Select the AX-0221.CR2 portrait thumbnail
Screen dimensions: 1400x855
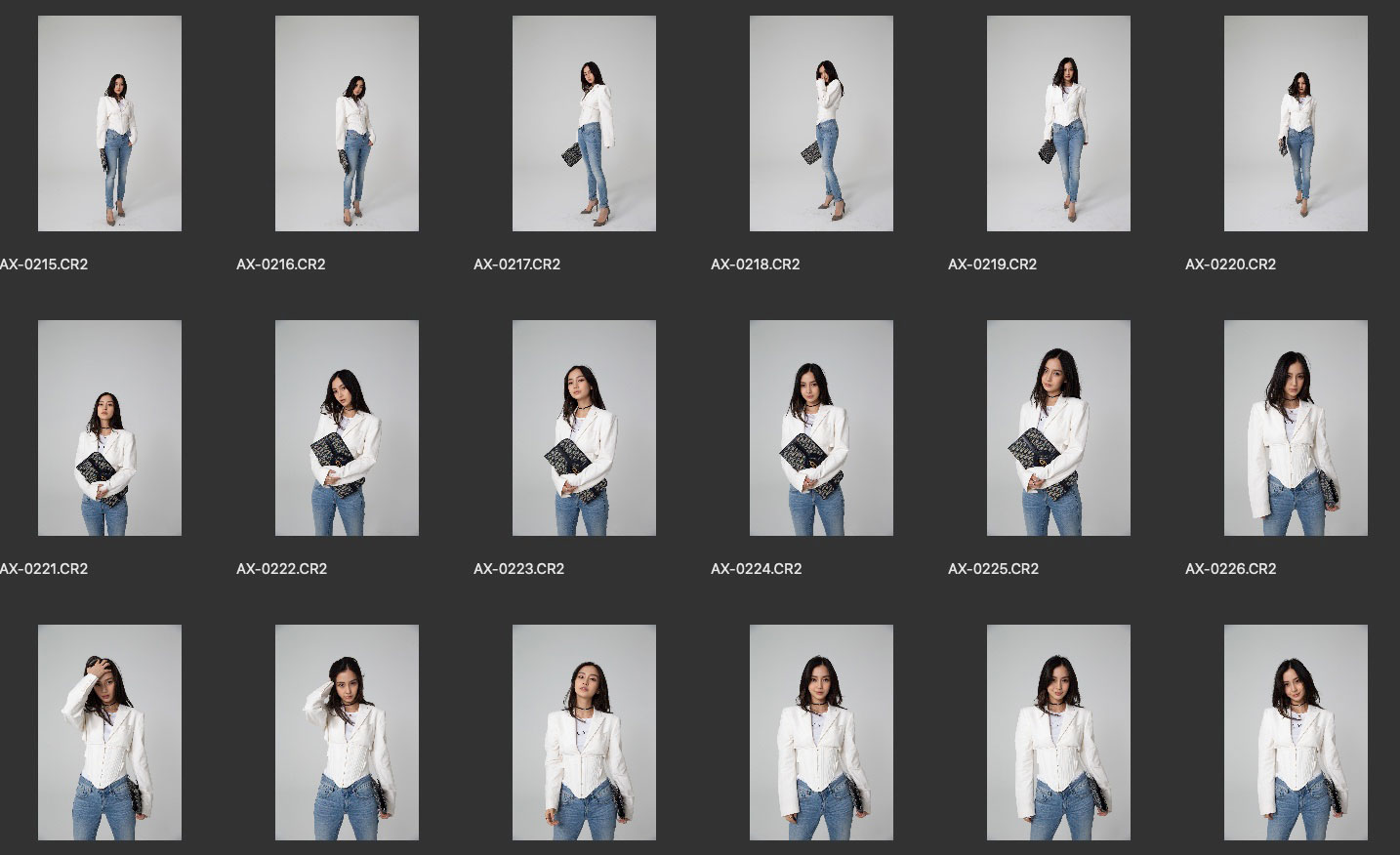(x=109, y=427)
